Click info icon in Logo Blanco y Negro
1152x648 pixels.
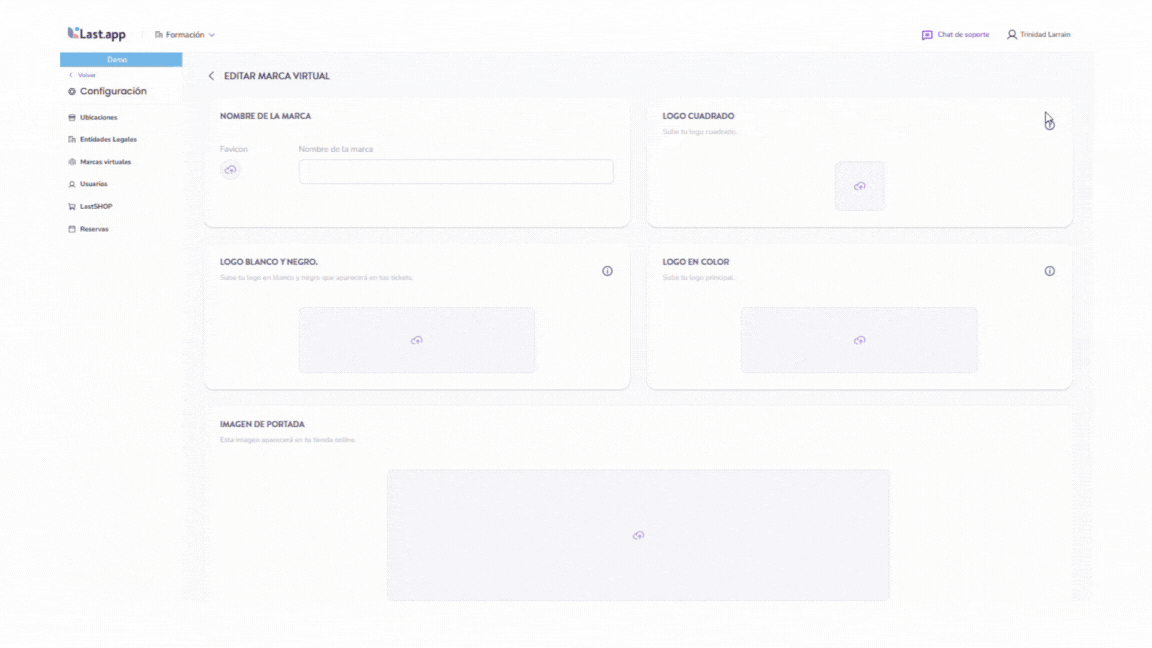(607, 271)
